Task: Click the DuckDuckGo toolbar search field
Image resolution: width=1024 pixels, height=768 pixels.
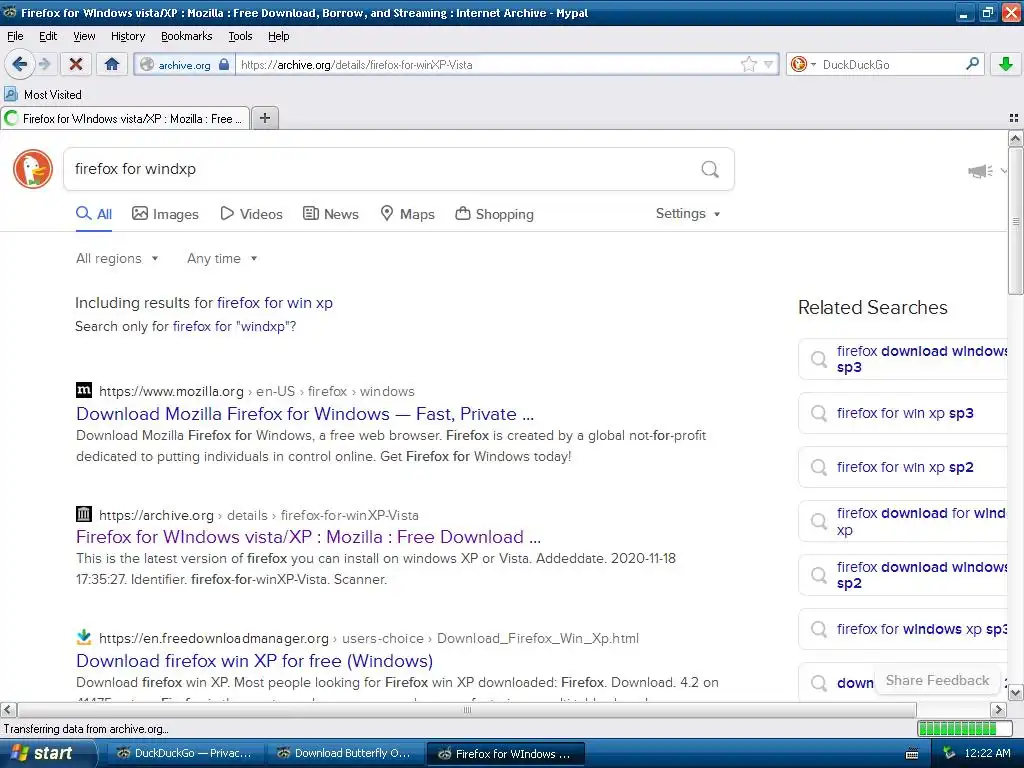Action: 891,65
